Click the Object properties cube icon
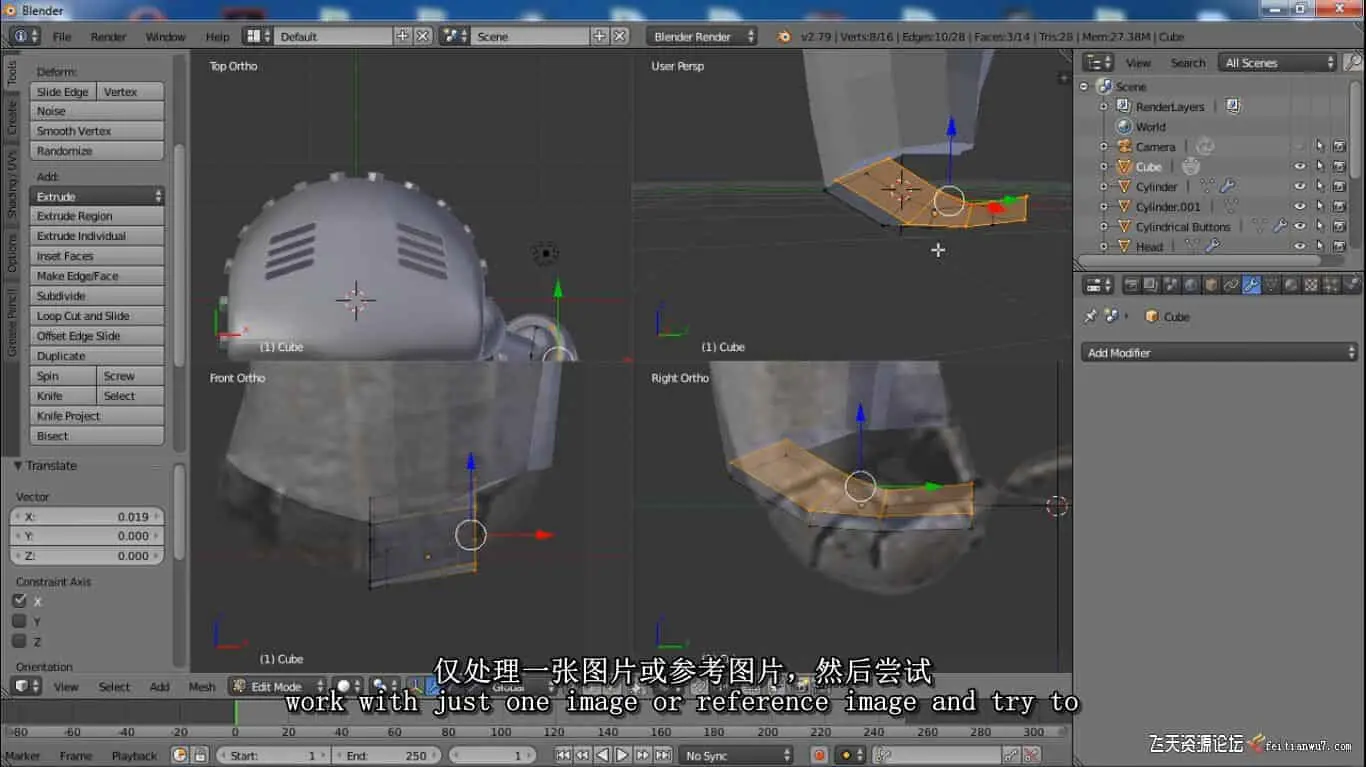 1211,285
